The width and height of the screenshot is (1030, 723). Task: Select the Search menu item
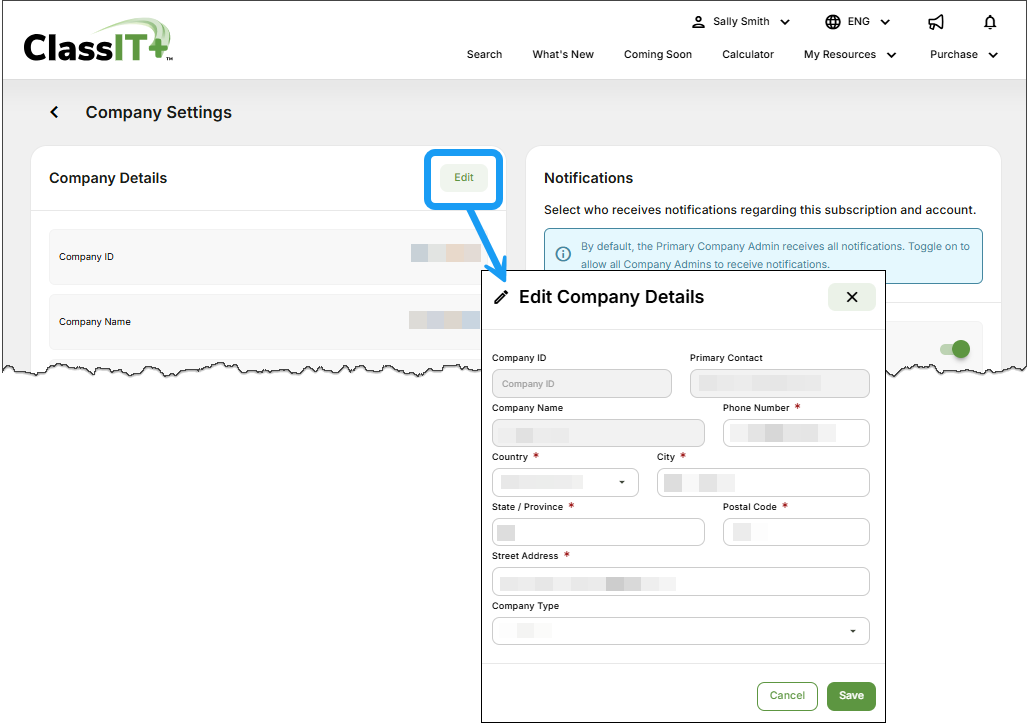[x=484, y=55]
